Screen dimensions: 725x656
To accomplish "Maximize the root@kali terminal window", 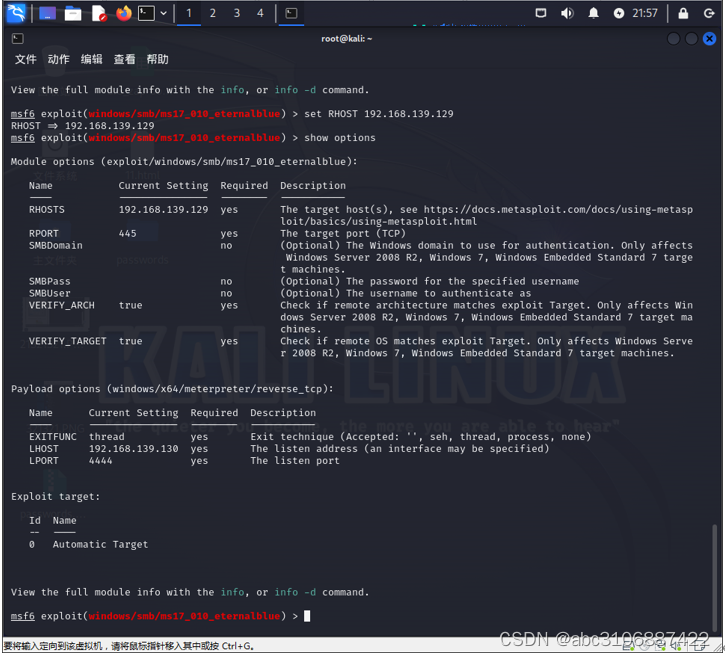I will (x=691, y=39).
